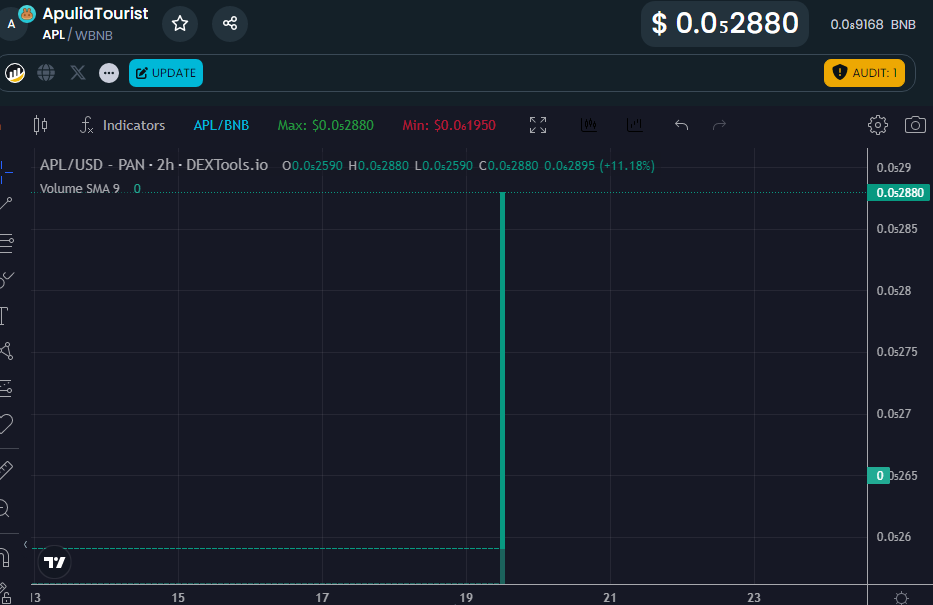933x605 pixels.
Task: Click the three-dots more options icon
Action: 109,73
